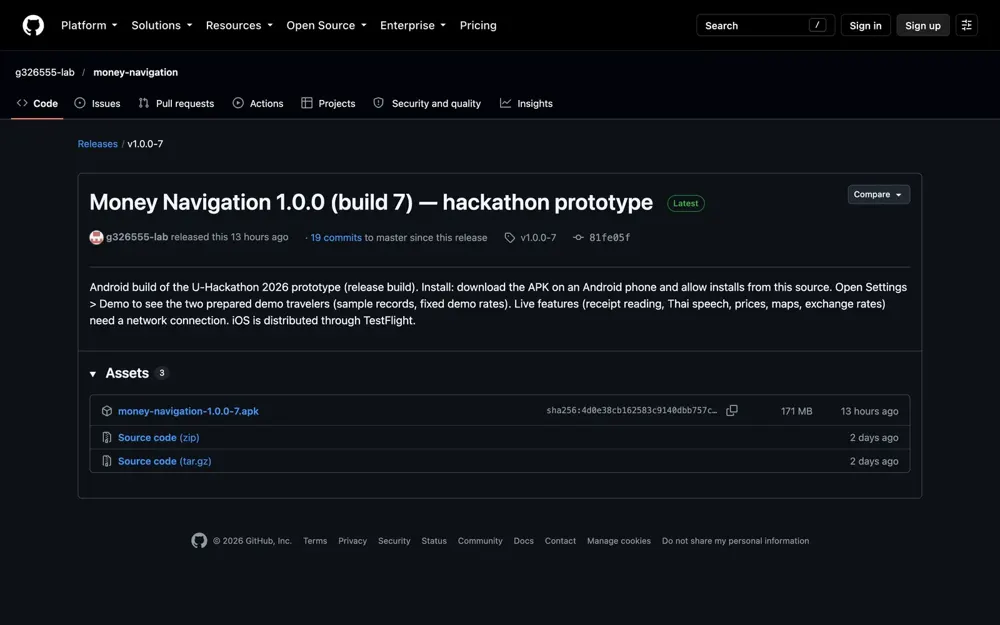
Task: Click the tag icon beside v1.0.0-7
Action: point(510,237)
